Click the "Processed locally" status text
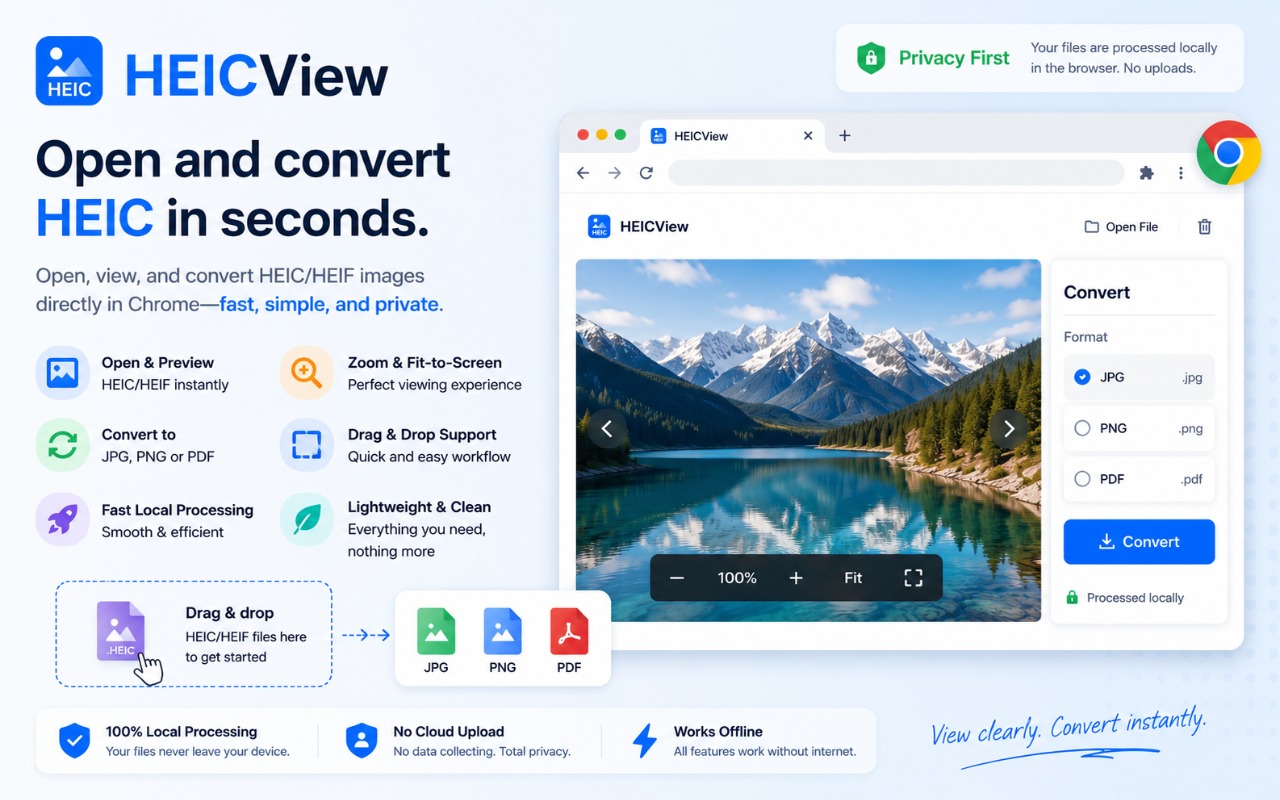1280x800 pixels. pyautogui.click(x=1135, y=598)
